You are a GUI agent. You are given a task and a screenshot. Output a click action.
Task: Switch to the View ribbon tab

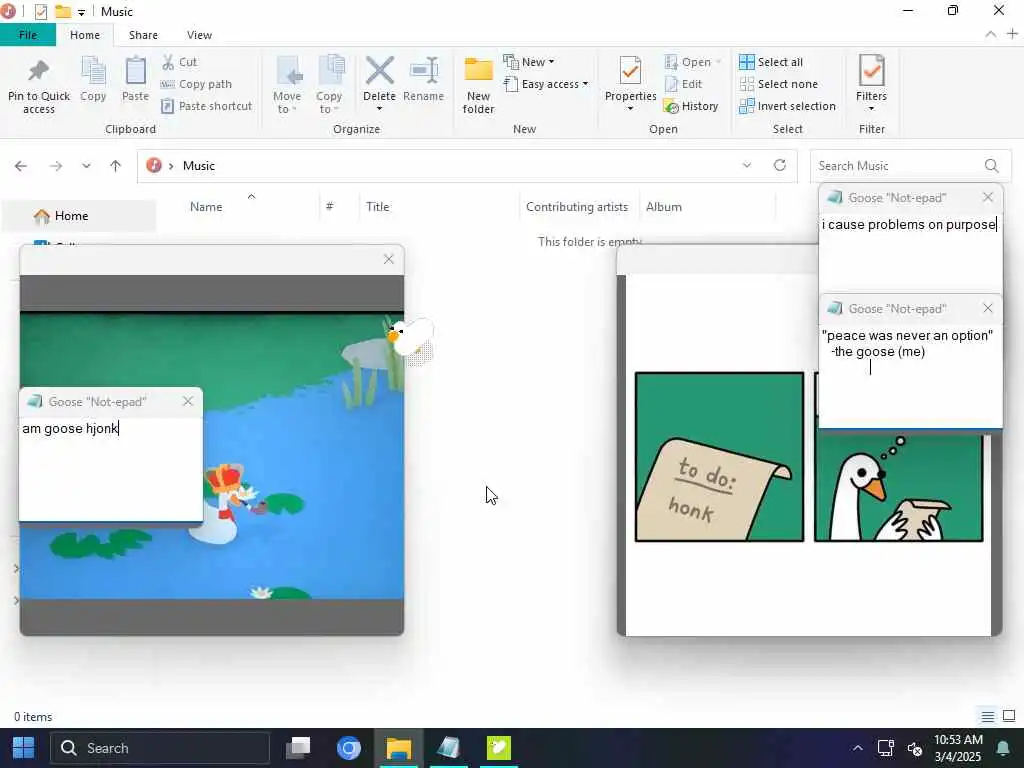coord(199,35)
